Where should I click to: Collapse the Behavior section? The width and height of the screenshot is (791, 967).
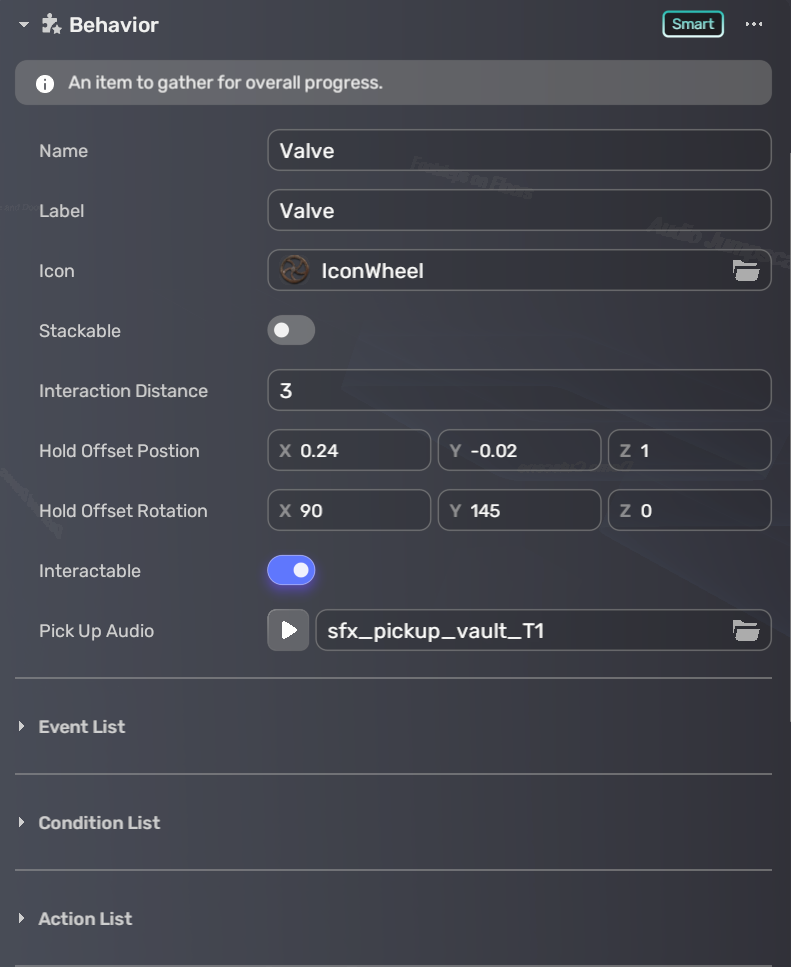point(24,25)
